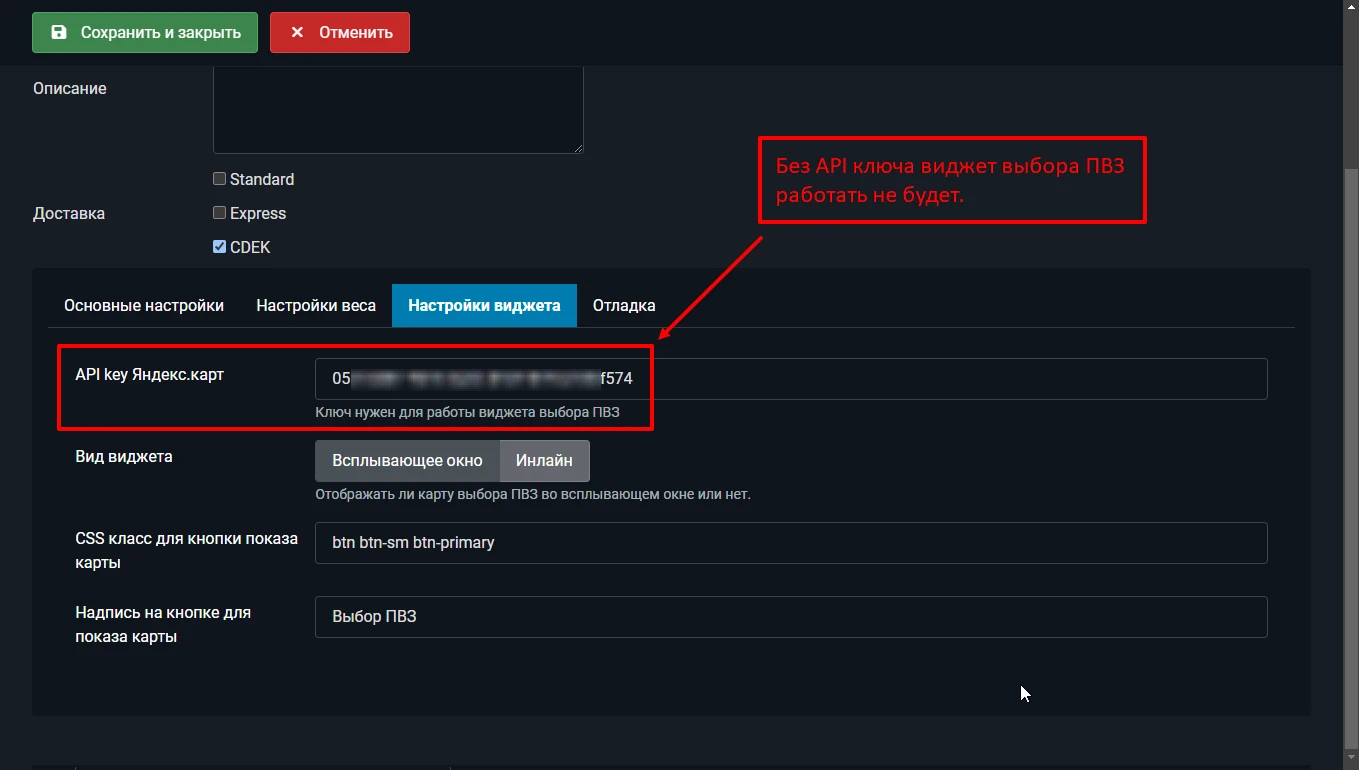The image size is (1359, 770).
Task: Click the textarea resize handle corner
Action: tap(578, 148)
